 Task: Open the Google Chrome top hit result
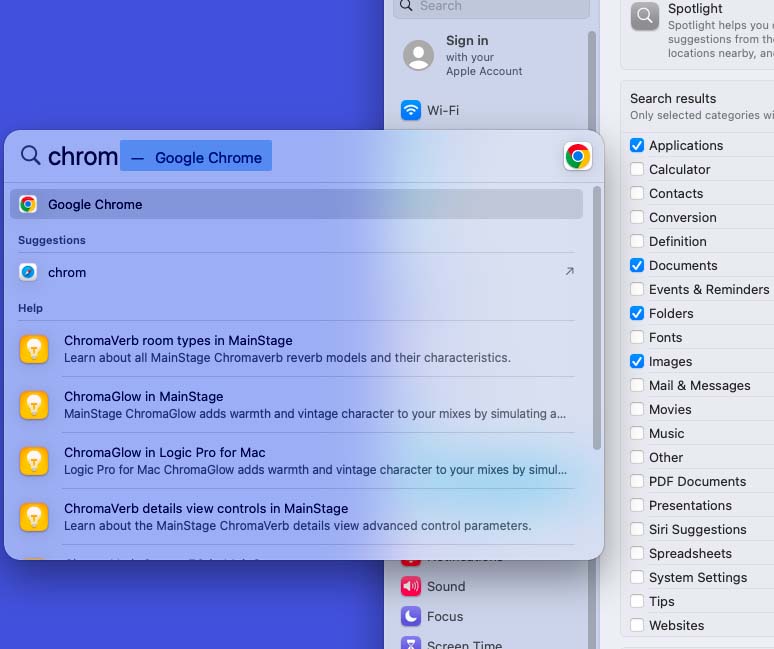click(x=296, y=204)
